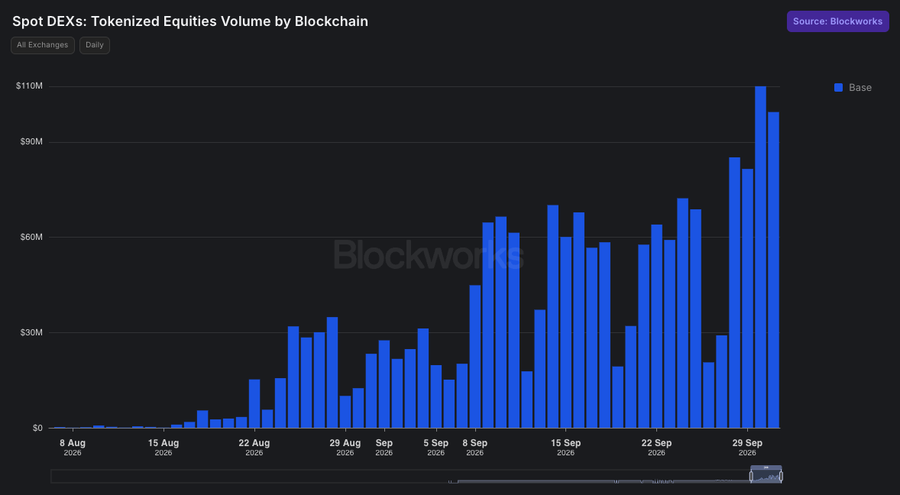Click the $0 y-axis label
The width and height of the screenshot is (900, 495).
[x=37, y=428]
